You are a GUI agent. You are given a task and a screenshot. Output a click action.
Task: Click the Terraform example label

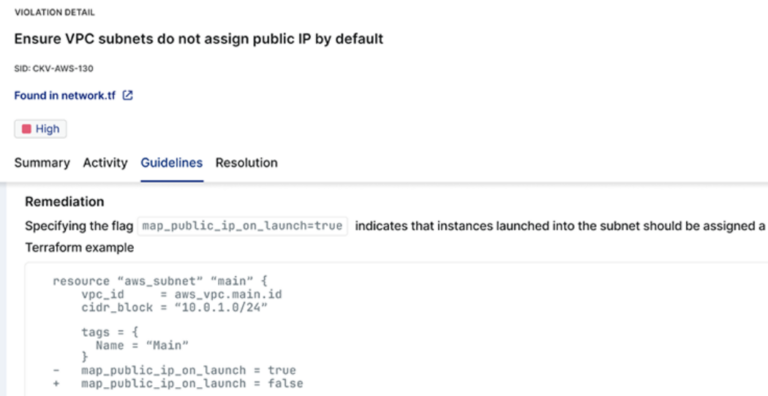tap(79, 248)
